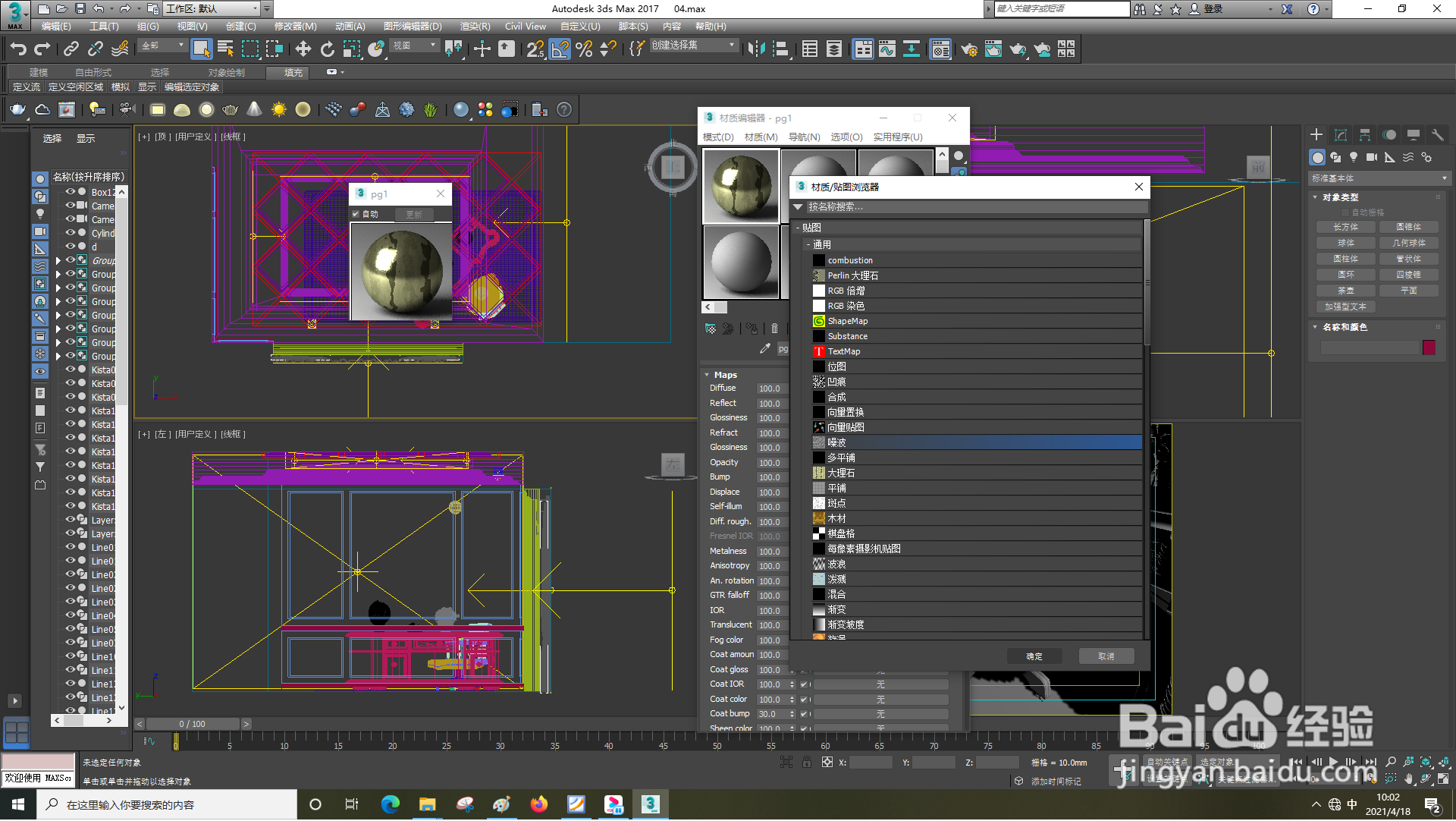Collapse the 对象类型 rollout
The height and width of the screenshot is (821, 1456).
1316,197
